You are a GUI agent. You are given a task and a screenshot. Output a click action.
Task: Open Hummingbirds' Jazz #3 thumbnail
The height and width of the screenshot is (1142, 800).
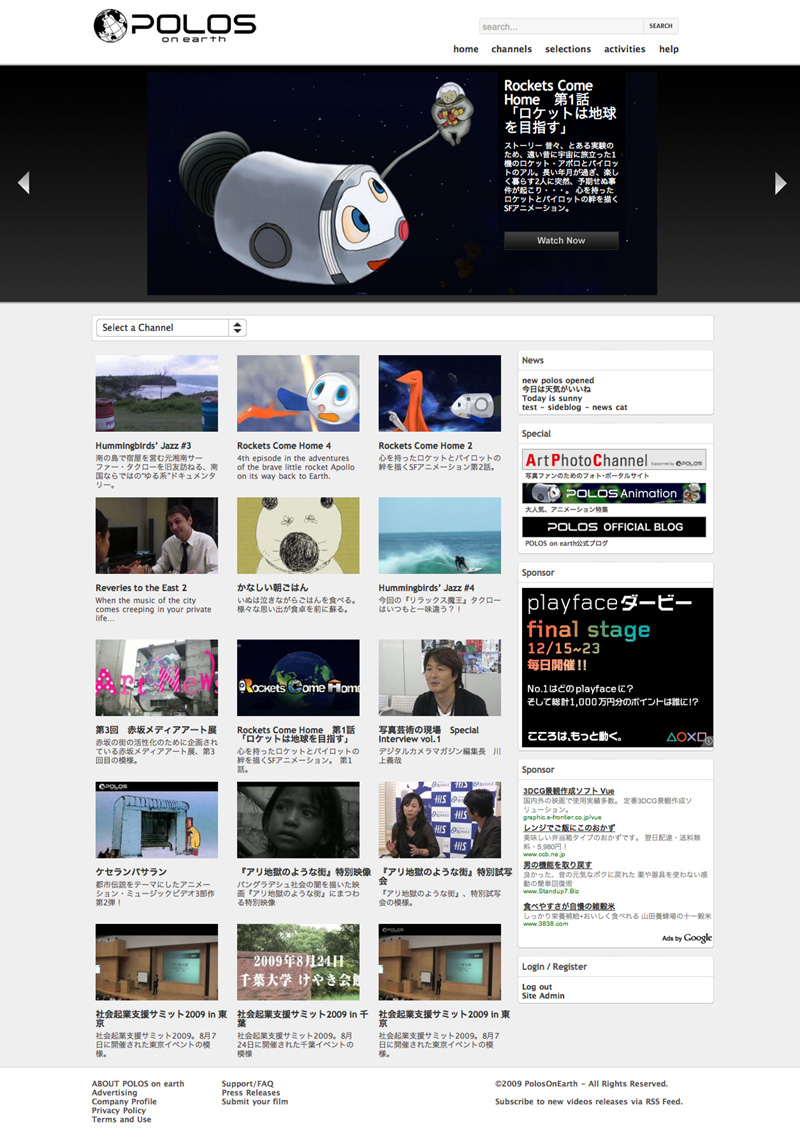pos(157,393)
